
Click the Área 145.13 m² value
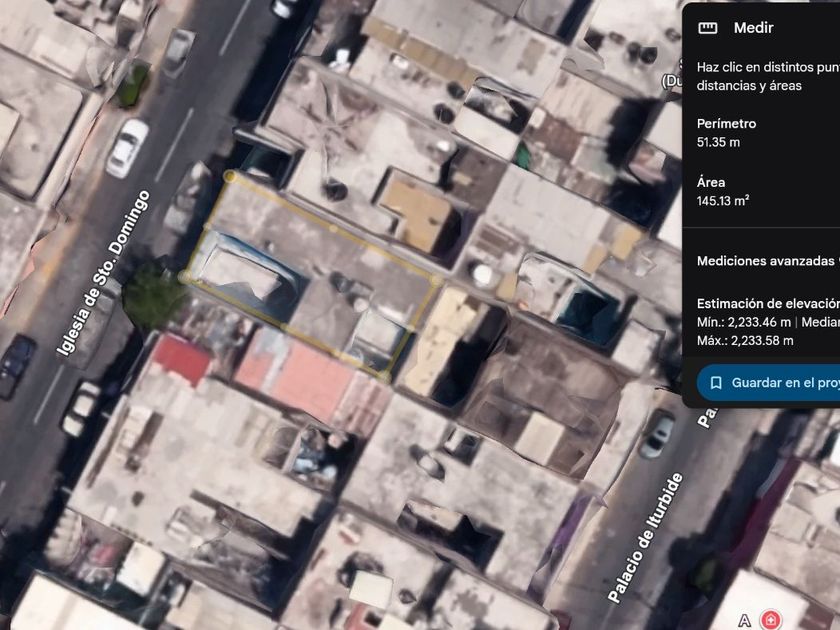(723, 201)
